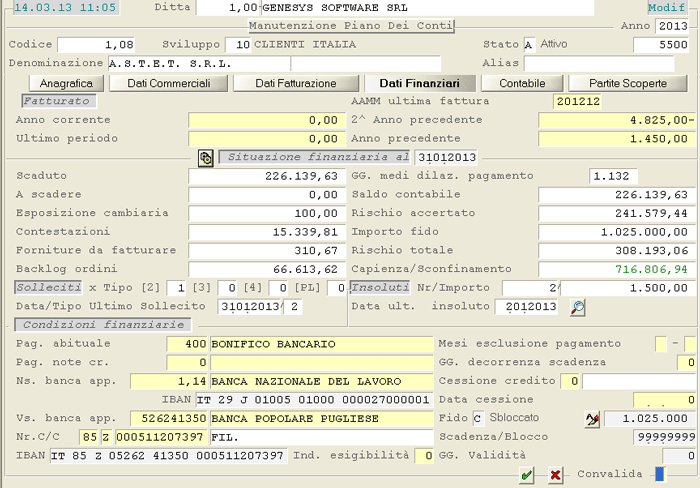This screenshot has height=488, width=700.
Task: Open the Anagrafica tab
Action: (67, 83)
